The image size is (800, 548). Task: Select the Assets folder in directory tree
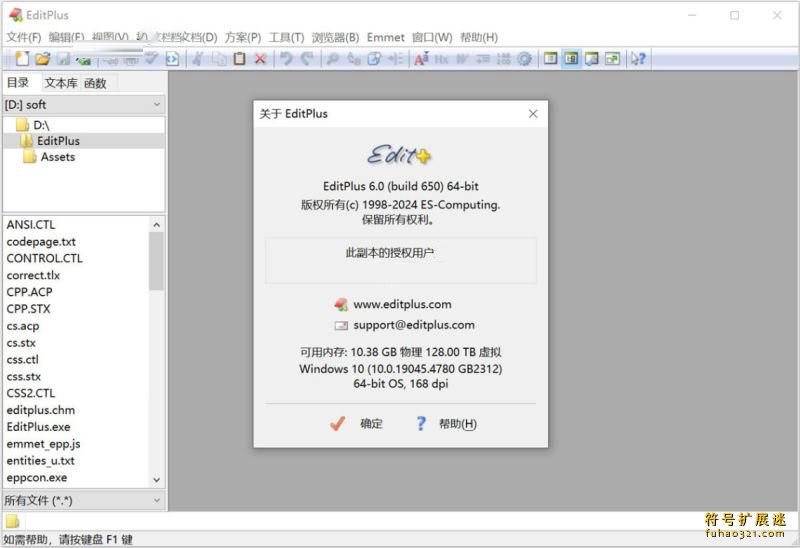[x=57, y=157]
